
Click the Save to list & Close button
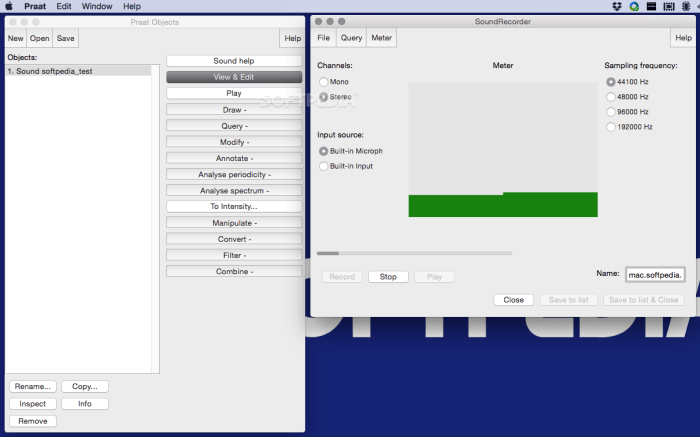(x=643, y=300)
